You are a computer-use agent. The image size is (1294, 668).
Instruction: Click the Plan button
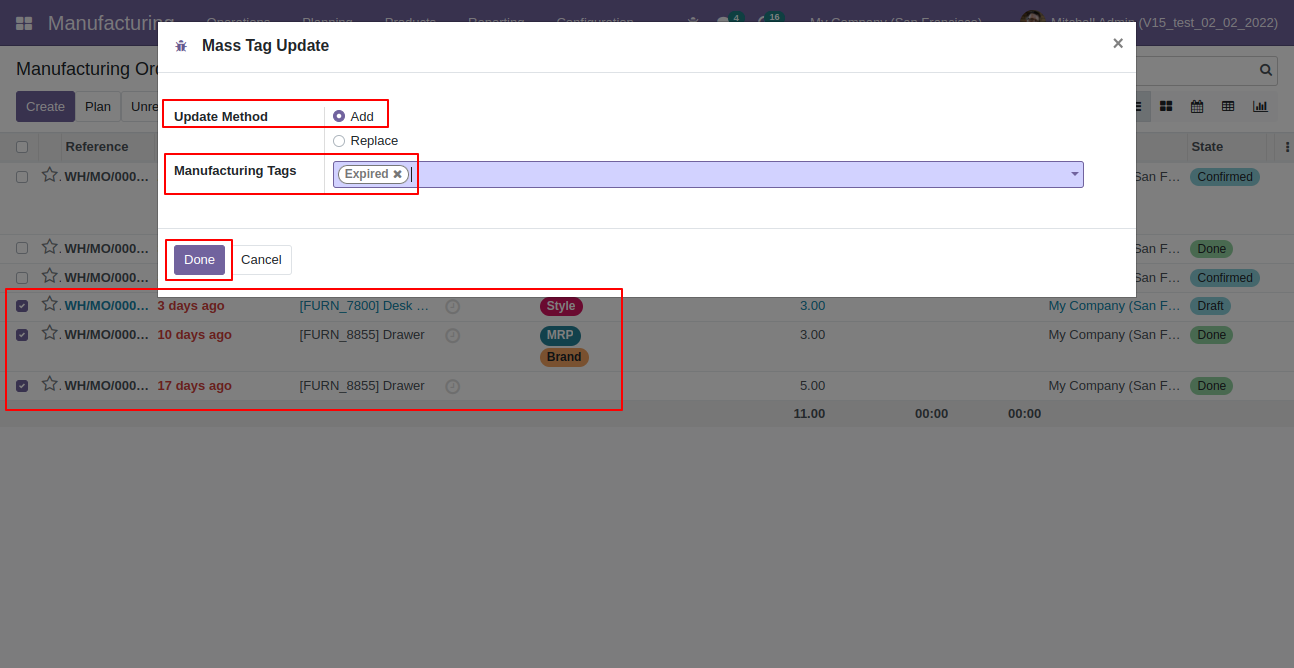coord(98,107)
